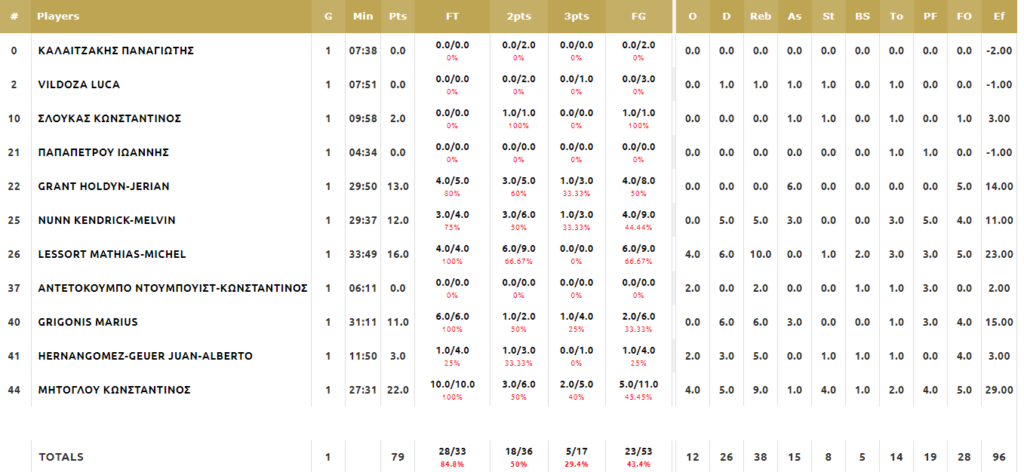The image size is (1024, 472).
Task: Open player ΚΑΛΑΙΤΖΑΚΗΣ ΠΑΝΑΓΙΩΤΗΣ
Action: 115,50
